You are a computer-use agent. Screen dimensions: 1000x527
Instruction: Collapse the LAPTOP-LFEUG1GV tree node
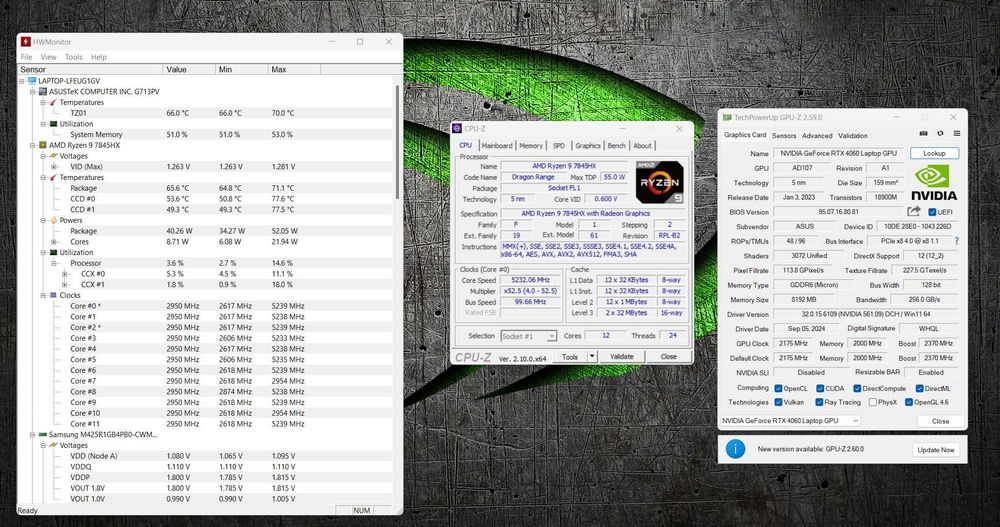(22, 81)
